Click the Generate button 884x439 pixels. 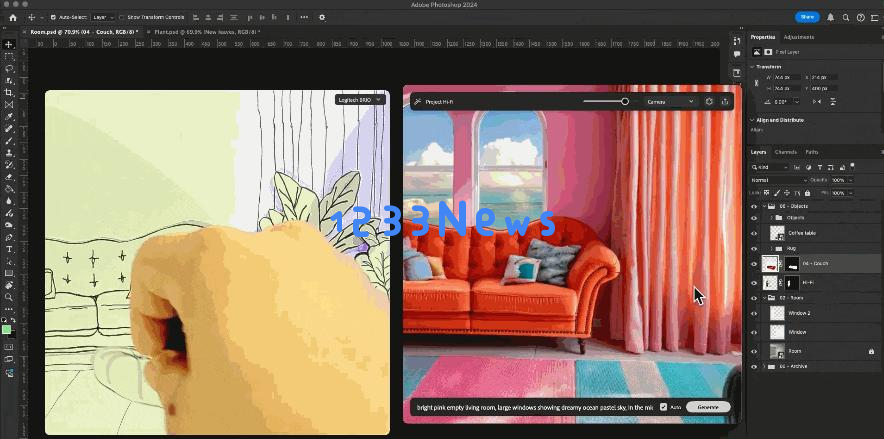708,407
